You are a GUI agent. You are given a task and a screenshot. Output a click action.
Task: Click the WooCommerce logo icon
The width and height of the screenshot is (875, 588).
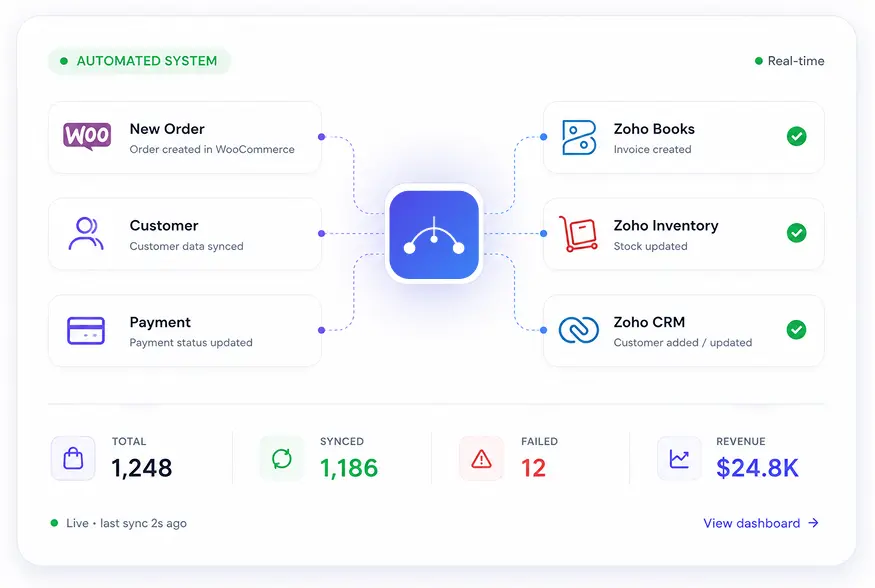87,136
